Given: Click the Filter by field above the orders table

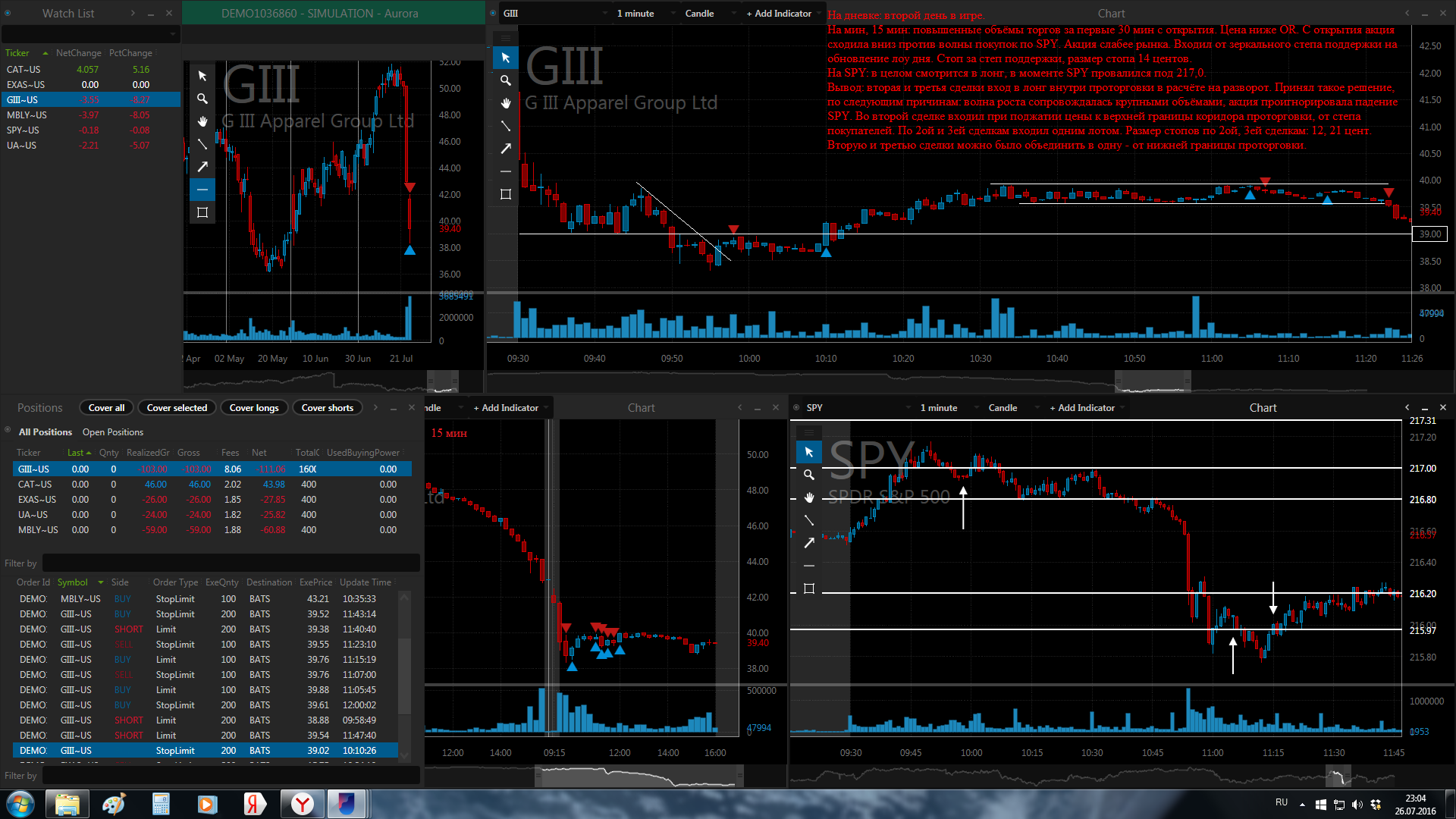Looking at the screenshot, I should tap(231, 563).
